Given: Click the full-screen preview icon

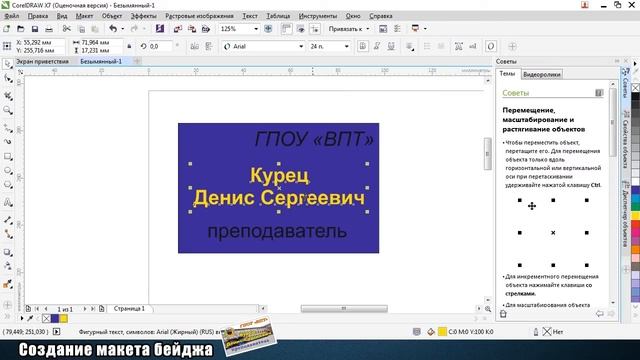Looking at the screenshot, I should [x=268, y=29].
